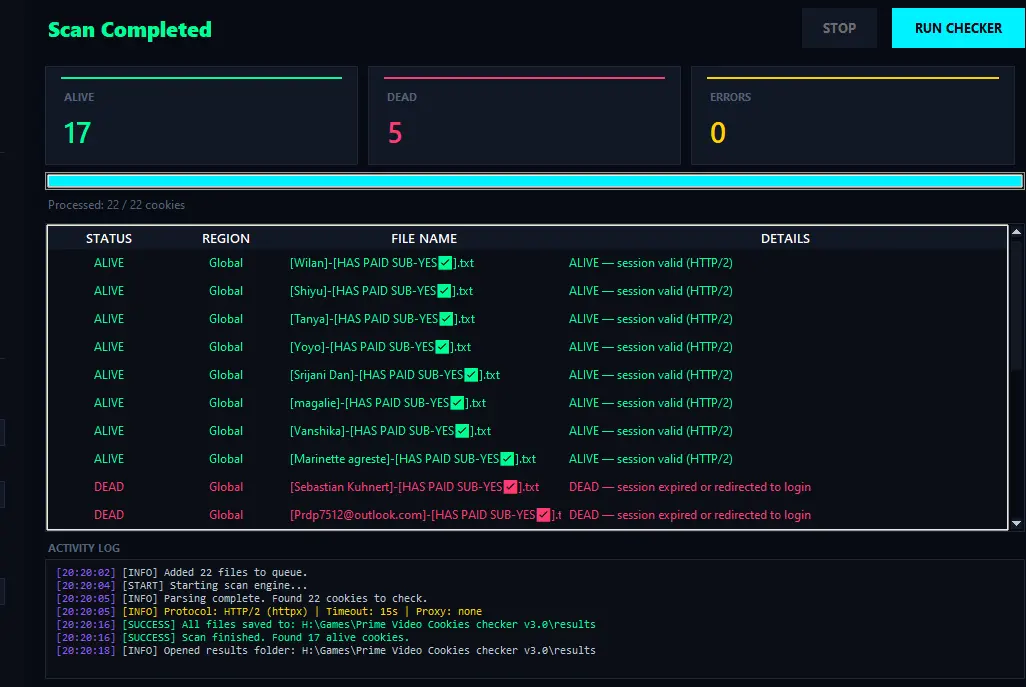Select the [Wilan] cookie file name
Viewport: 1026px width, 687px height.
pos(381,263)
